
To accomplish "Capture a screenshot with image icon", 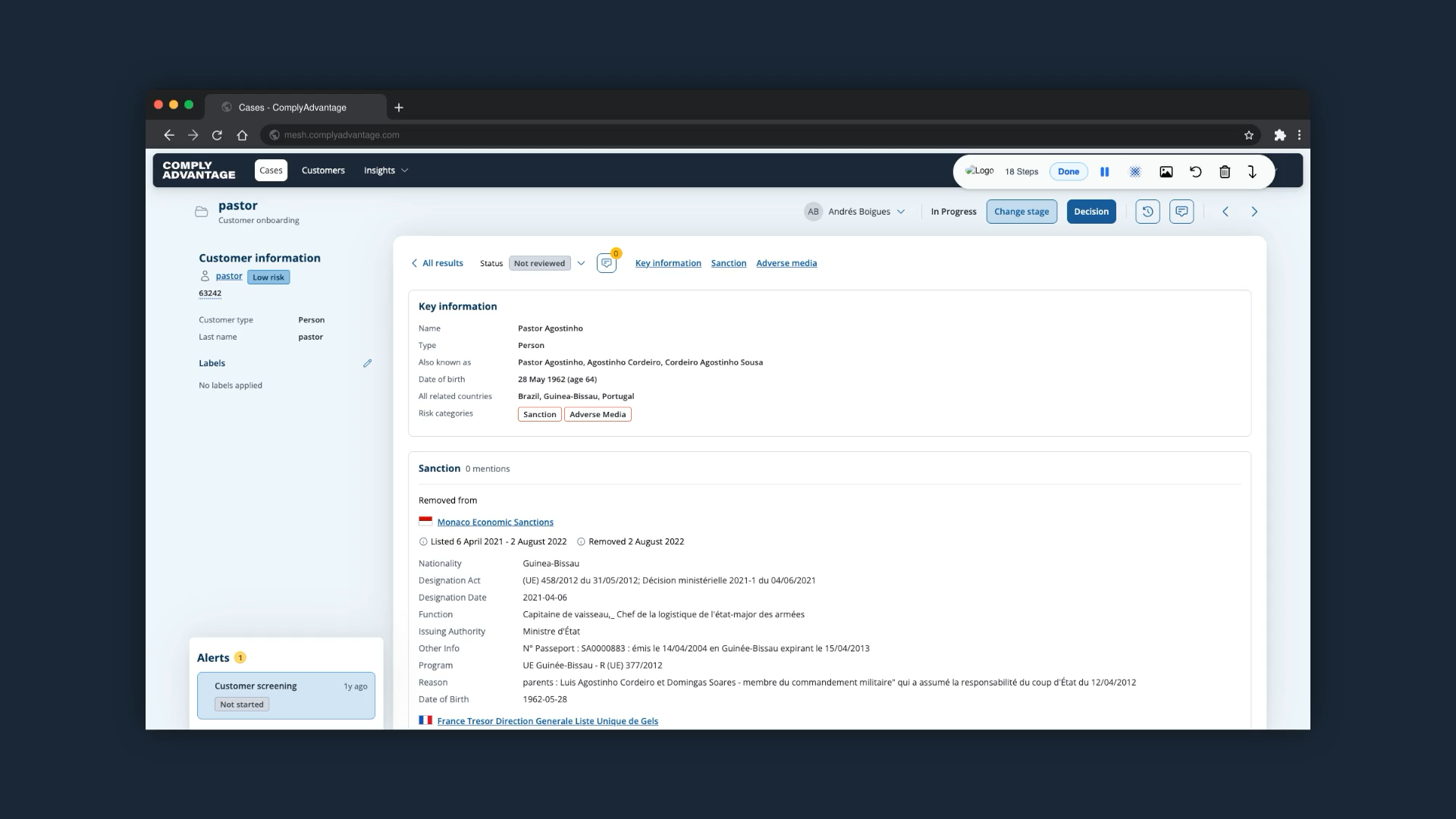I will point(1166,172).
